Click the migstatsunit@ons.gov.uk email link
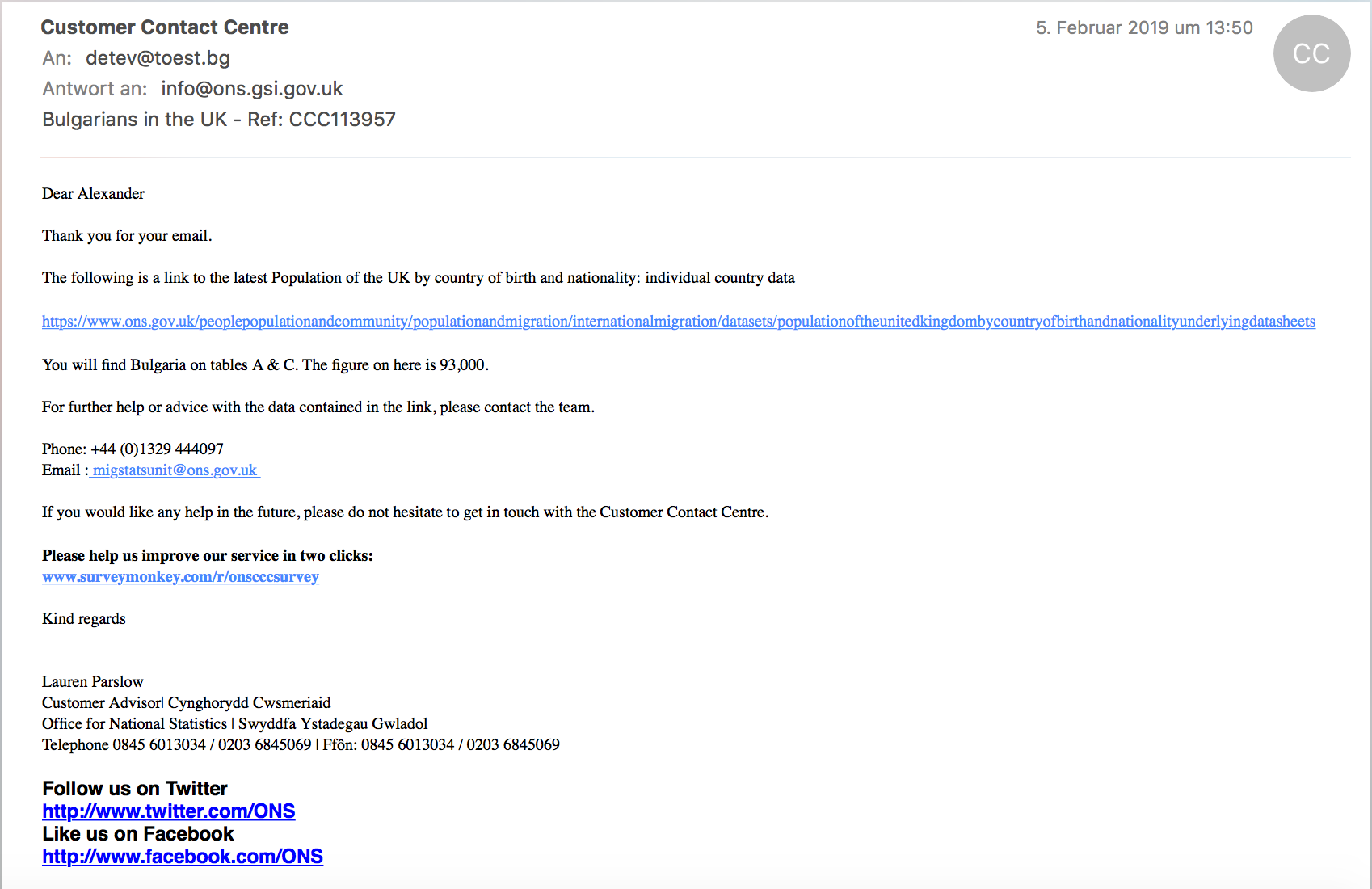Screen dimensions: 1372x889 coord(175,470)
